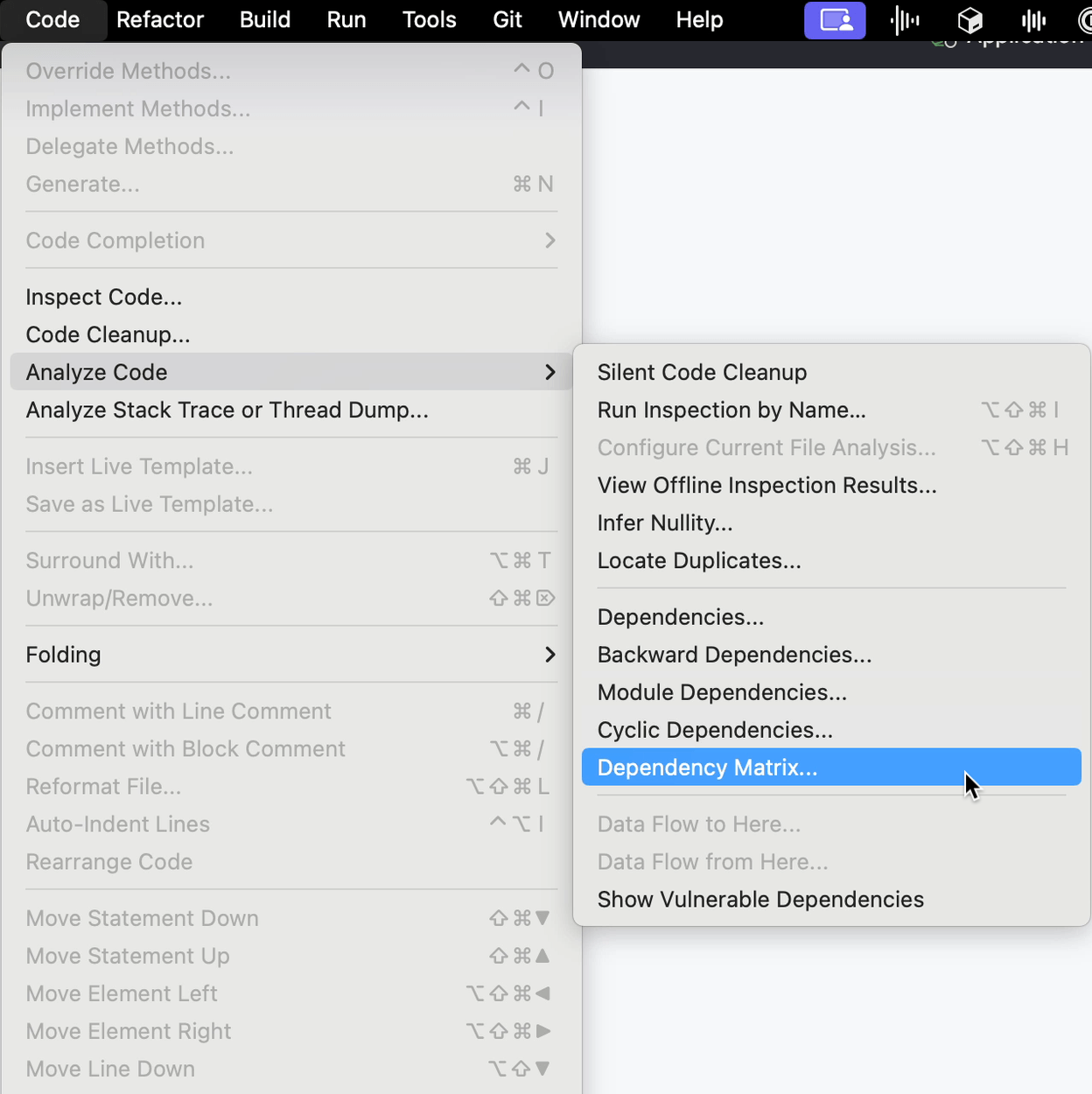Image resolution: width=1092 pixels, height=1094 pixels.
Task: Click the purple screen sharing menu bar icon
Action: [835, 20]
